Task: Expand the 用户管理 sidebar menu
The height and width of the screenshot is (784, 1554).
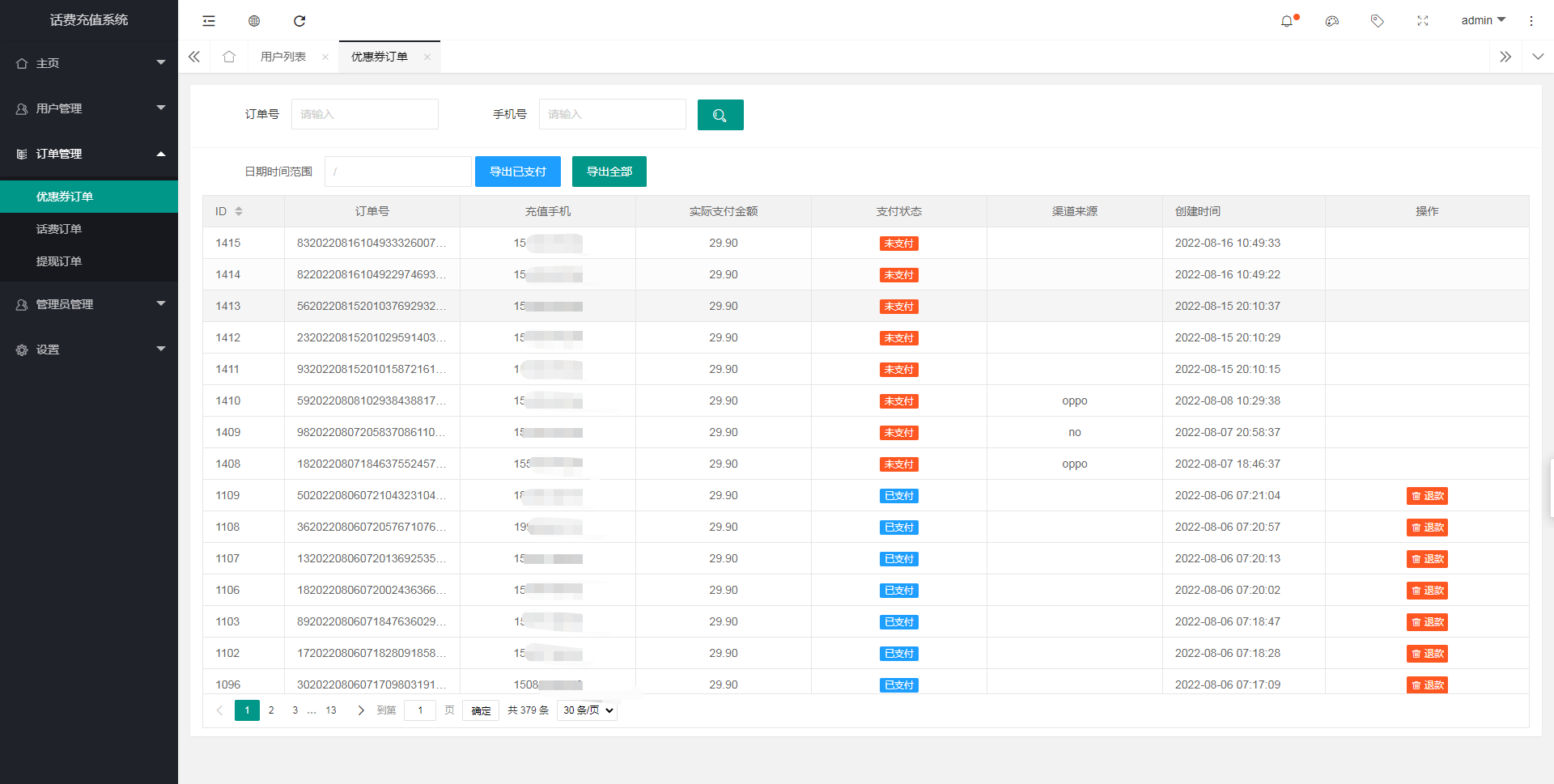Action: (89, 108)
